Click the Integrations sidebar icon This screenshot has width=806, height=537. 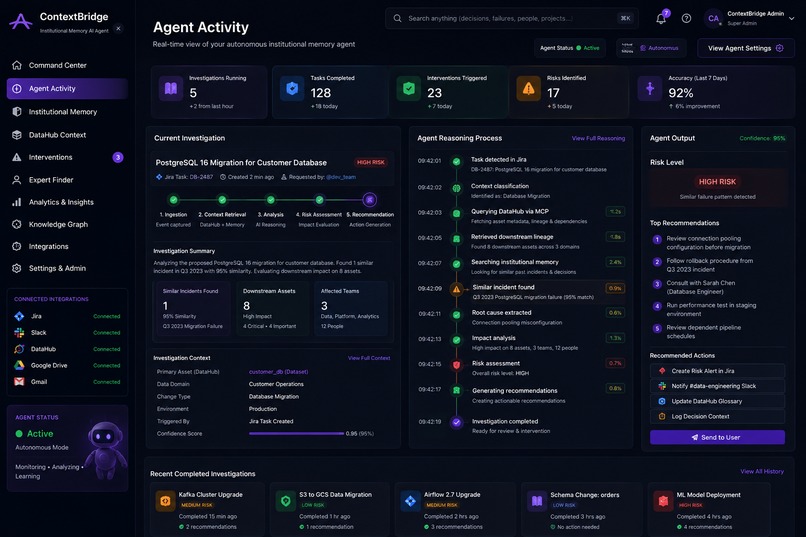pos(17,246)
